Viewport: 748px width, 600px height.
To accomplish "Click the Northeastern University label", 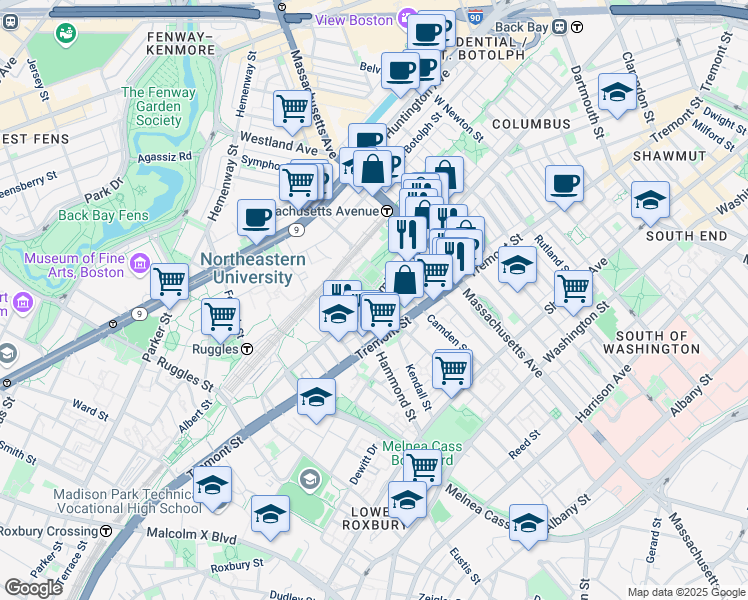I will pos(253,268).
